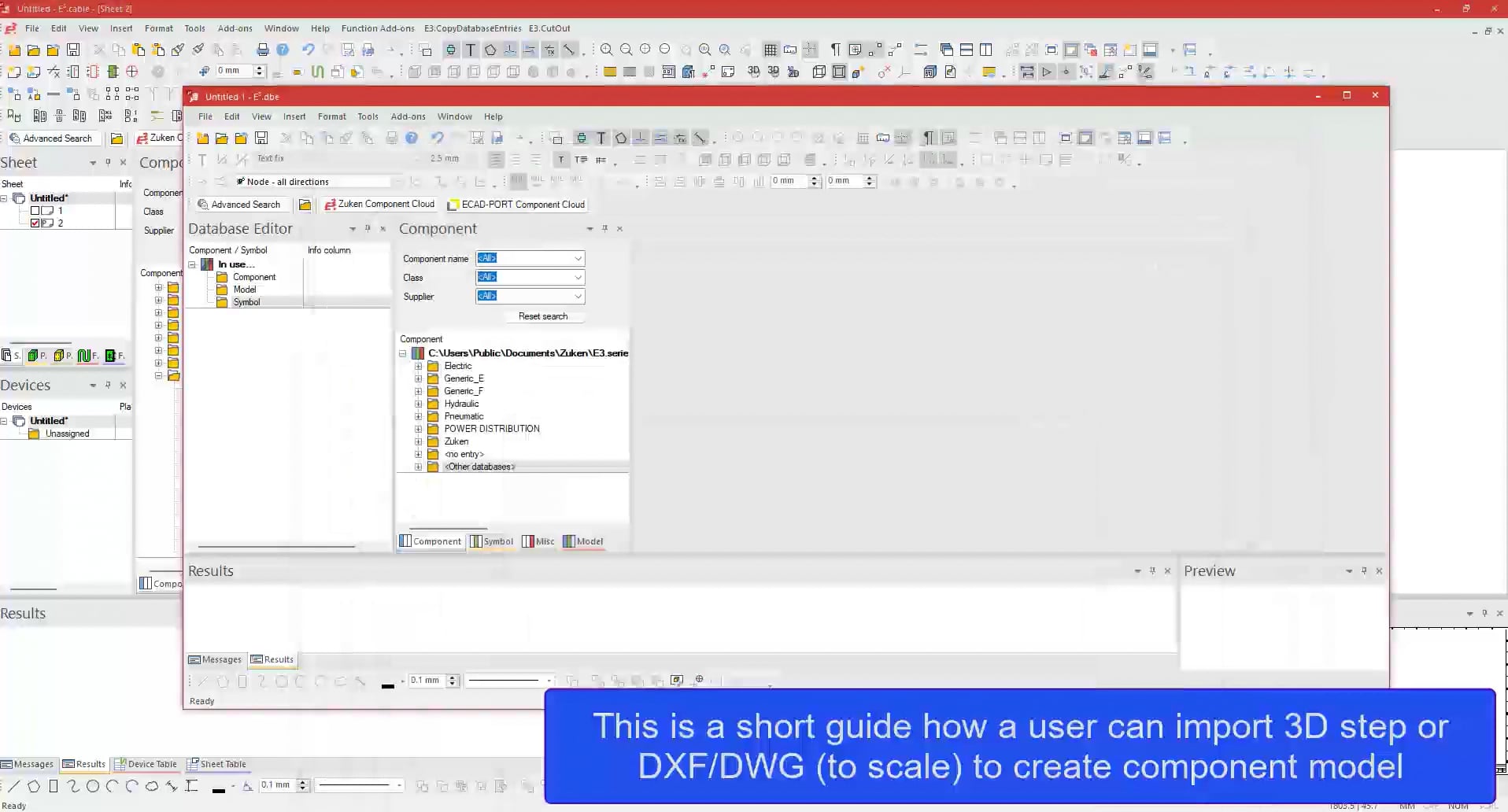Switch to the Symbol tab in the Component panel
Image resolution: width=1508 pixels, height=812 pixels.
tap(492, 541)
